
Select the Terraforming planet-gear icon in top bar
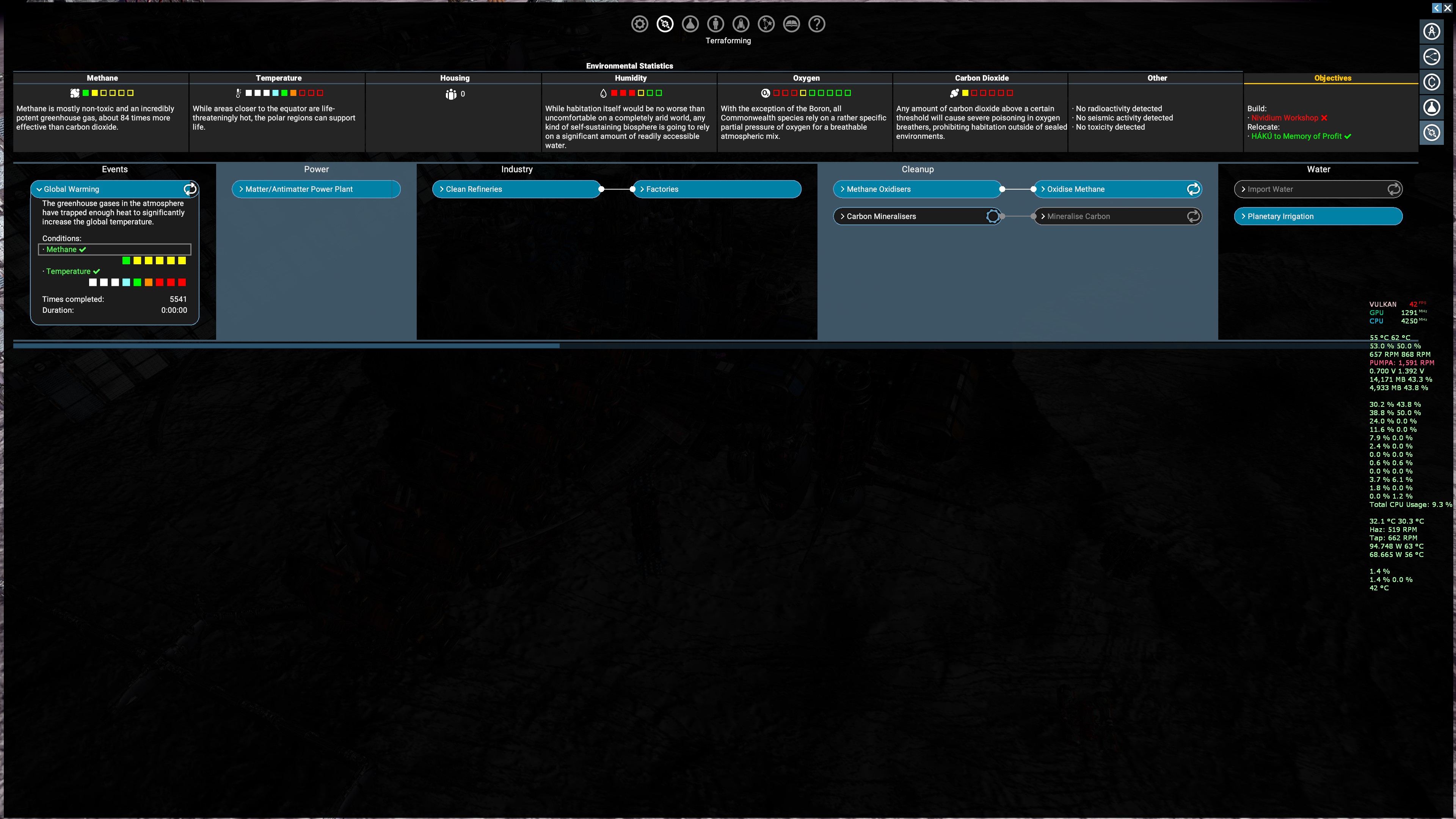pyautogui.click(x=665, y=24)
